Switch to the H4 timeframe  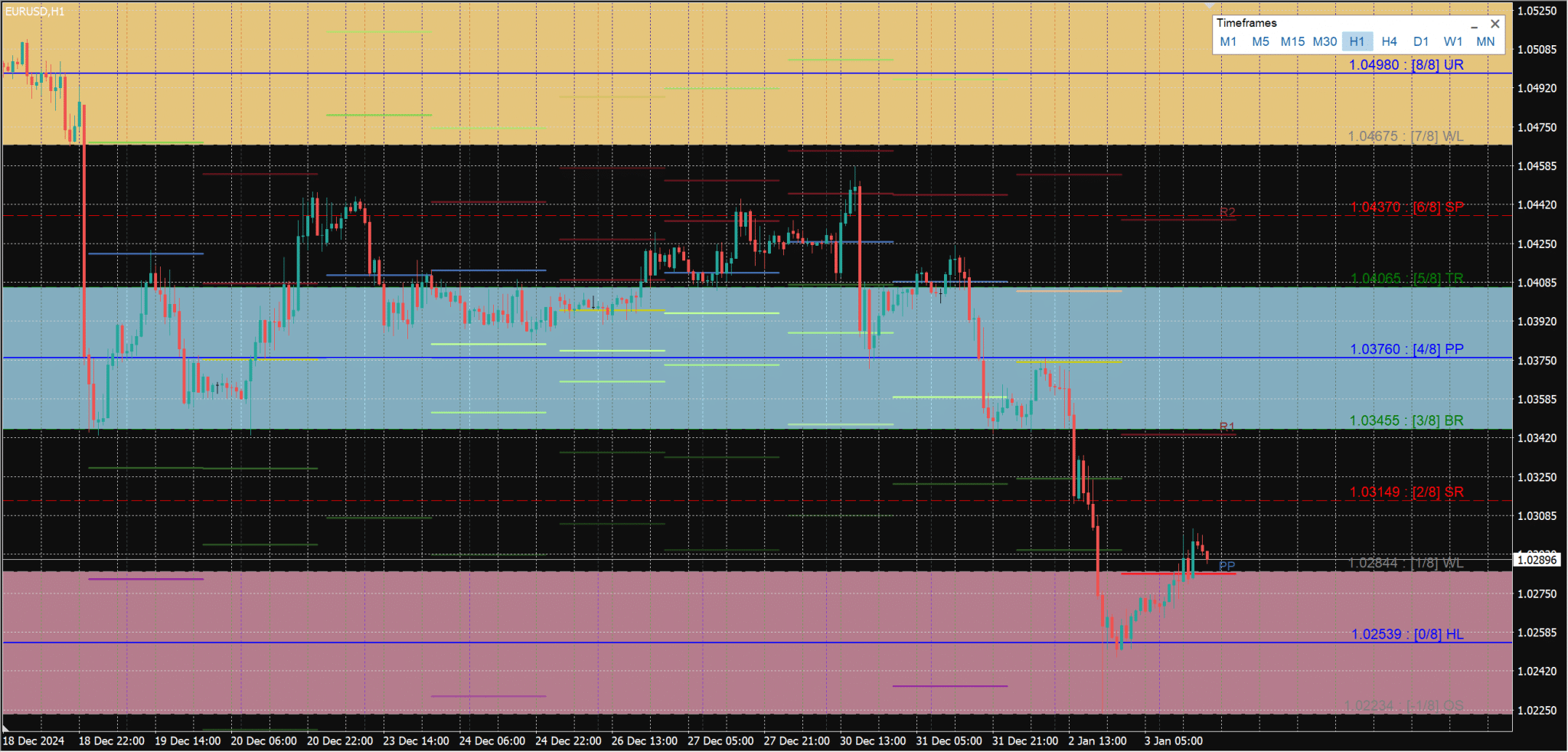[x=1389, y=42]
